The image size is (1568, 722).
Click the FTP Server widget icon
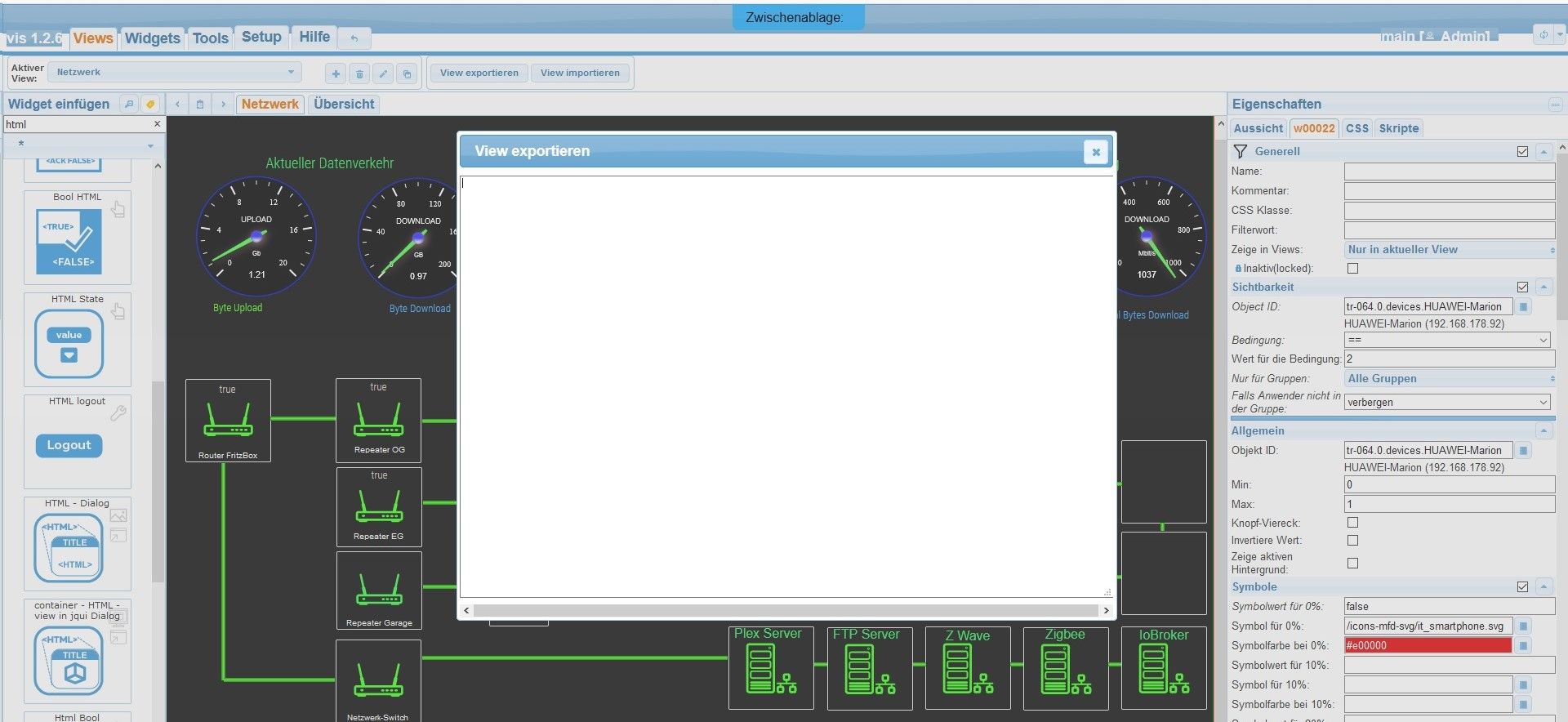click(x=870, y=668)
